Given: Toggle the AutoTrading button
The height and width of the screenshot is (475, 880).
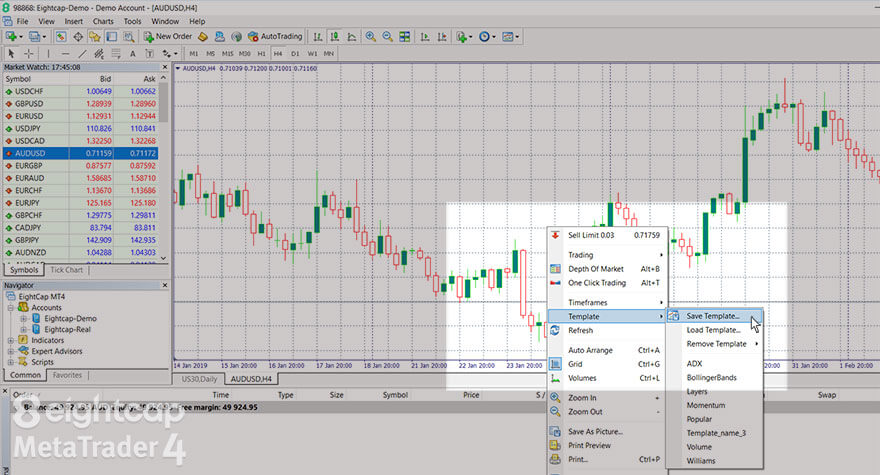Looking at the screenshot, I should click(x=275, y=36).
